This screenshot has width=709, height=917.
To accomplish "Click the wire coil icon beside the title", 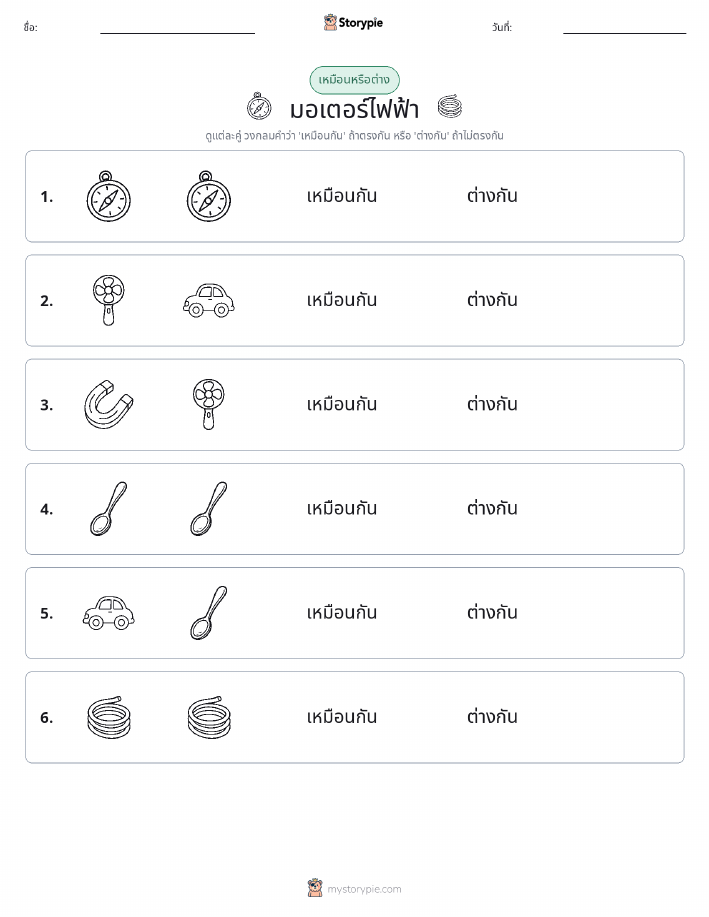I will tap(450, 106).
